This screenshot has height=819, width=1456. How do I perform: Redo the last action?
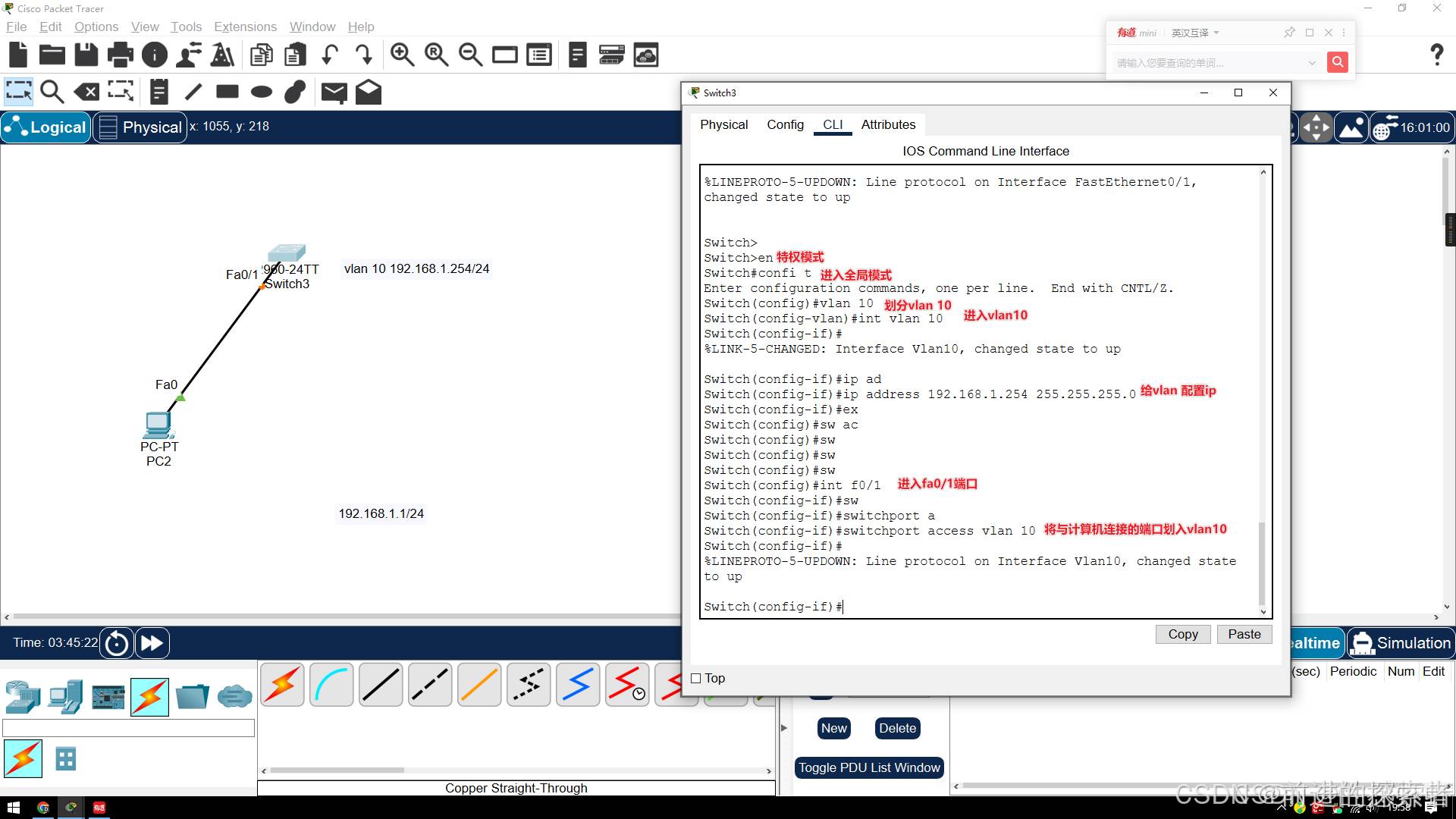point(363,55)
